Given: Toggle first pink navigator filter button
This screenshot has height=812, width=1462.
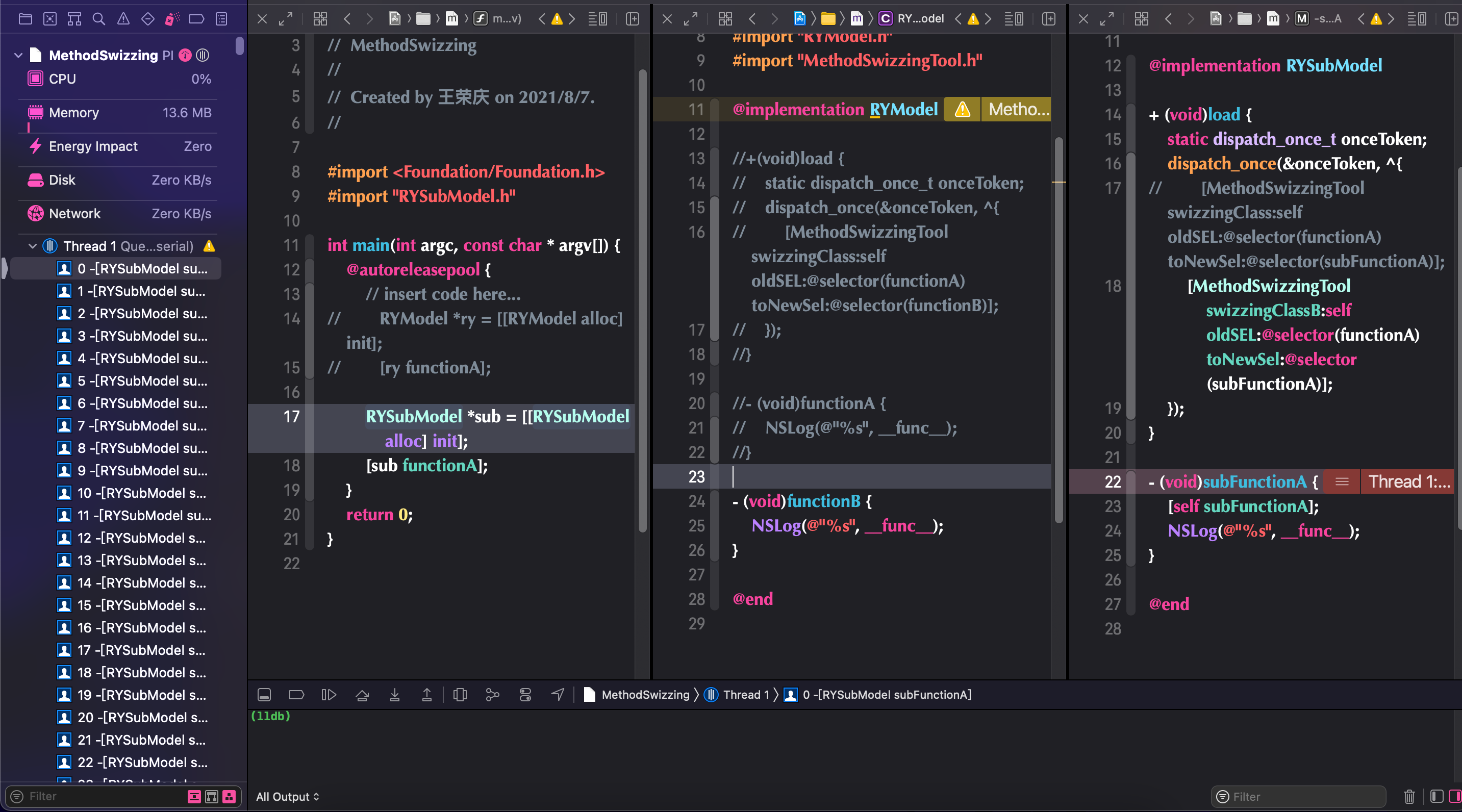Looking at the screenshot, I should point(194,797).
